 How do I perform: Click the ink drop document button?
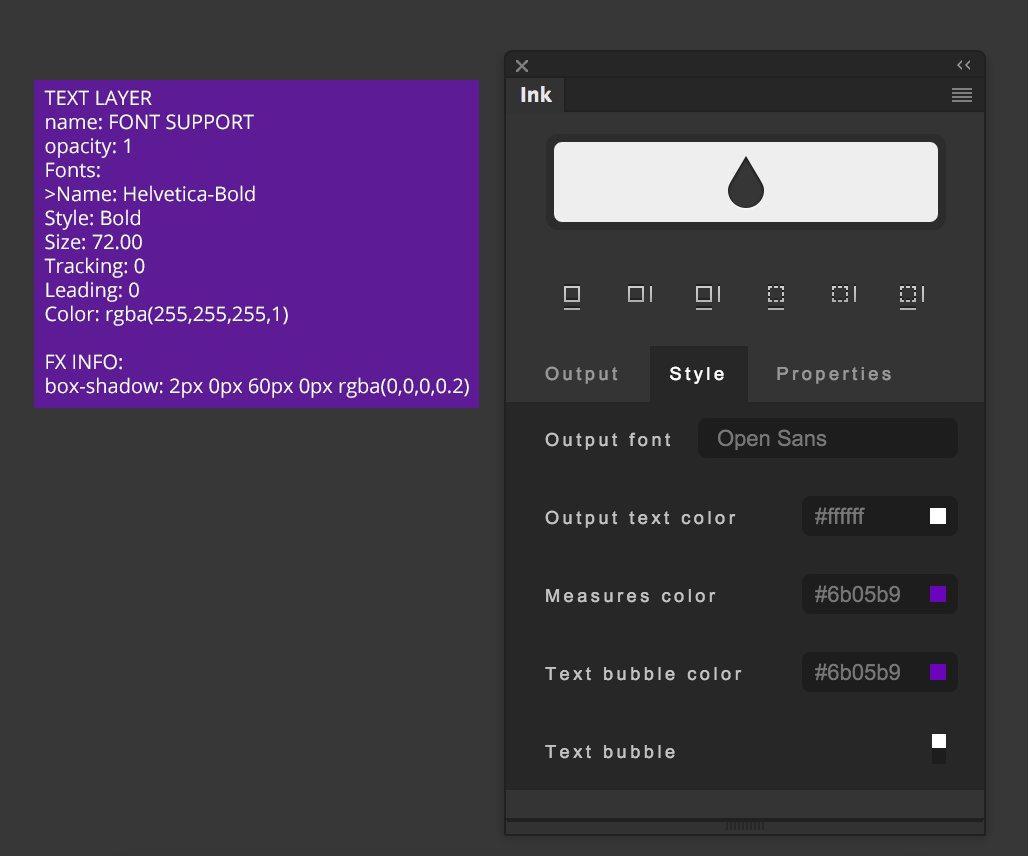[x=745, y=182]
